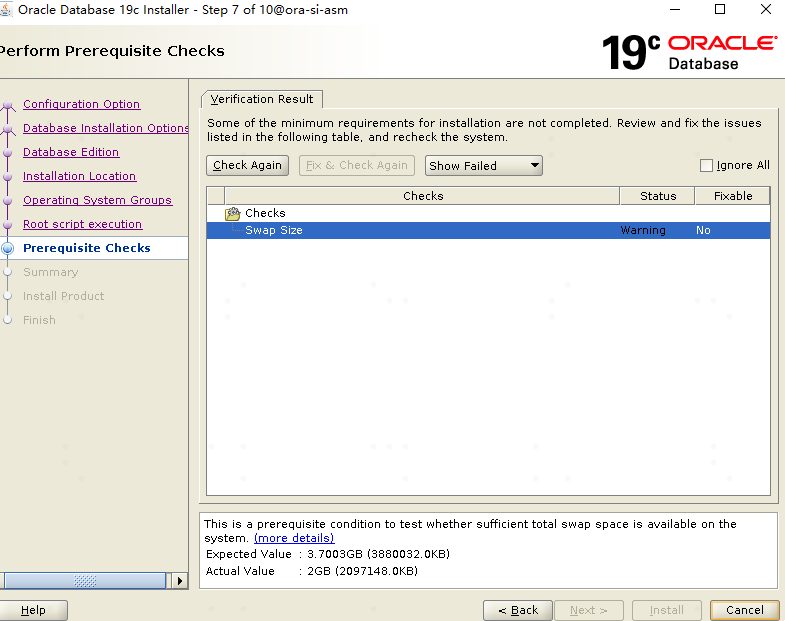Select the Swap Size row
Image resolution: width=785 pixels, height=621 pixels.
(488, 230)
